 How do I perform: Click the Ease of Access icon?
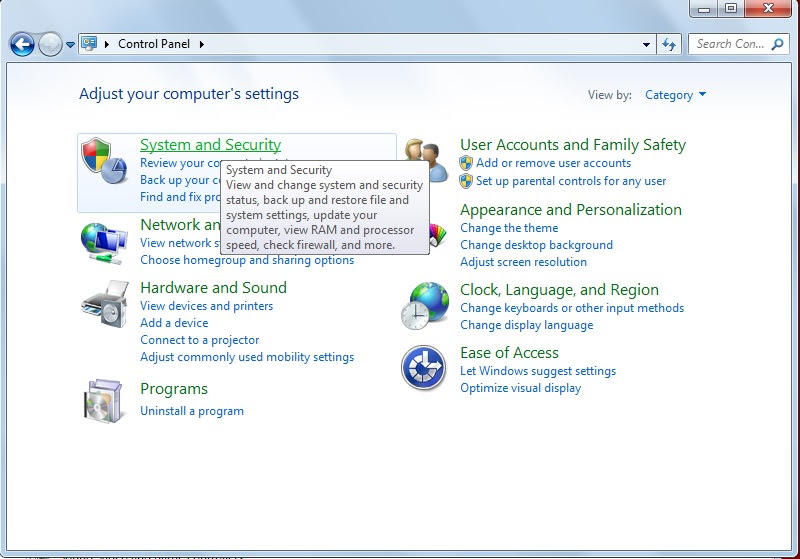[423, 368]
